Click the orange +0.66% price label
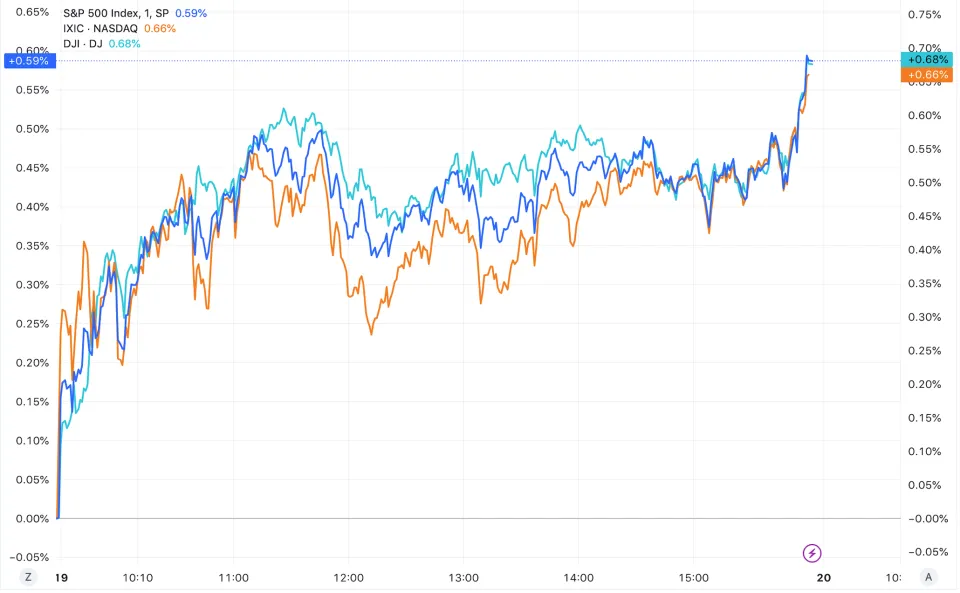The height and width of the screenshot is (593, 960). pos(928,75)
